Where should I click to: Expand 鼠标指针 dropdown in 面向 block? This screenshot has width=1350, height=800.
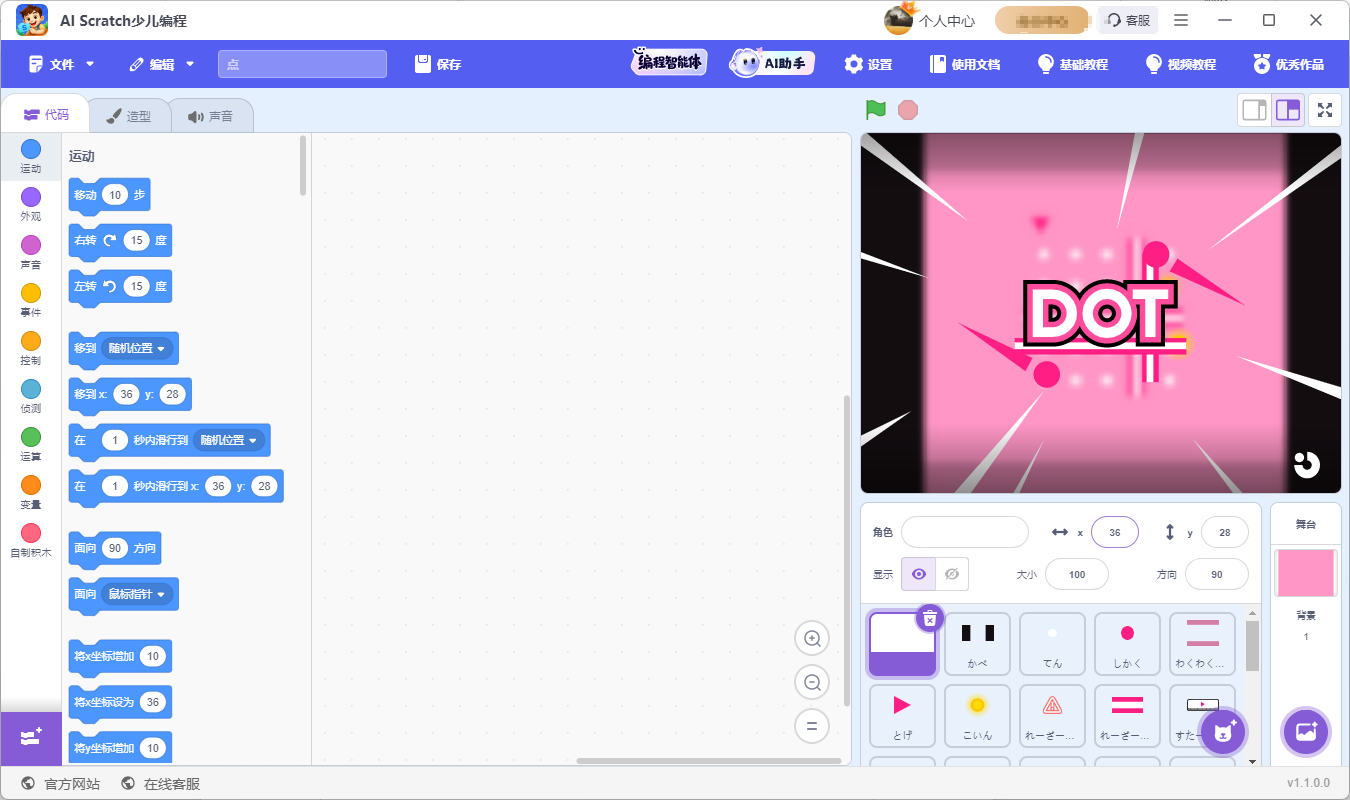138,594
